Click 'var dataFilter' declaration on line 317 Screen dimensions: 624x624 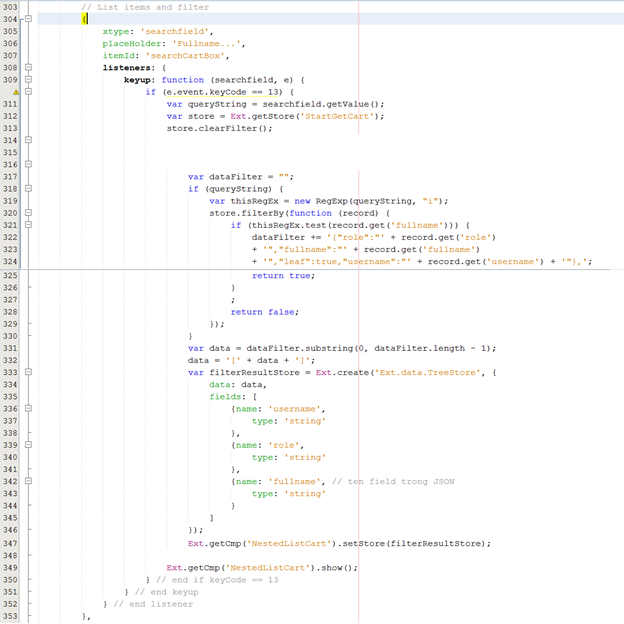(225, 177)
